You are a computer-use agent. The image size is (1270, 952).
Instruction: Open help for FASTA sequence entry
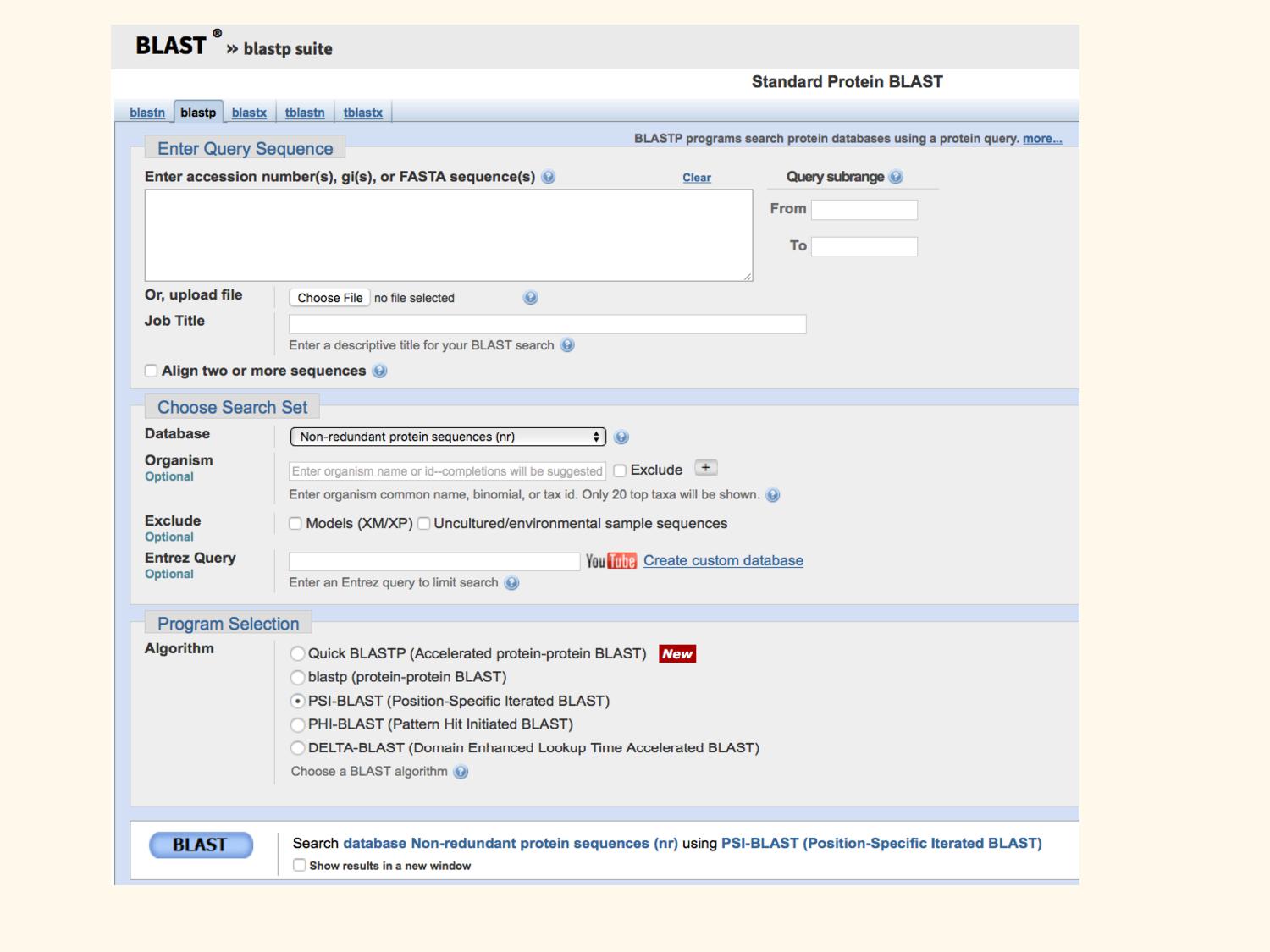coord(549,177)
